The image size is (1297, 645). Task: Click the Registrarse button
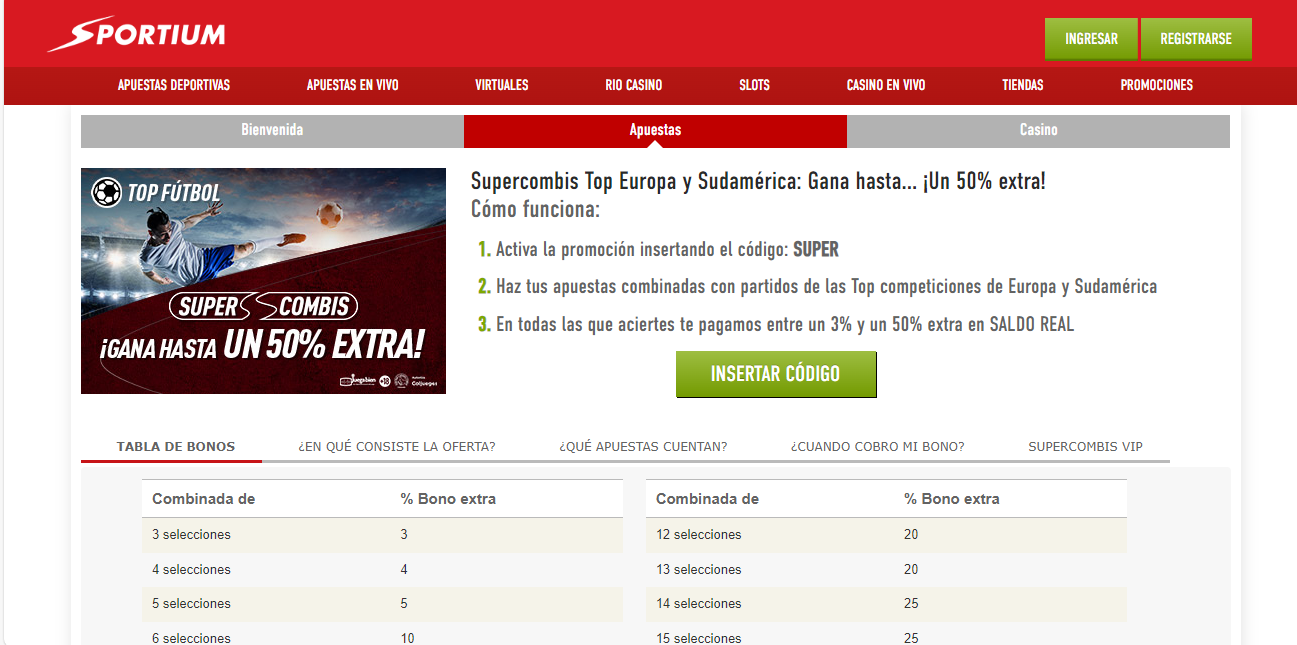1196,38
